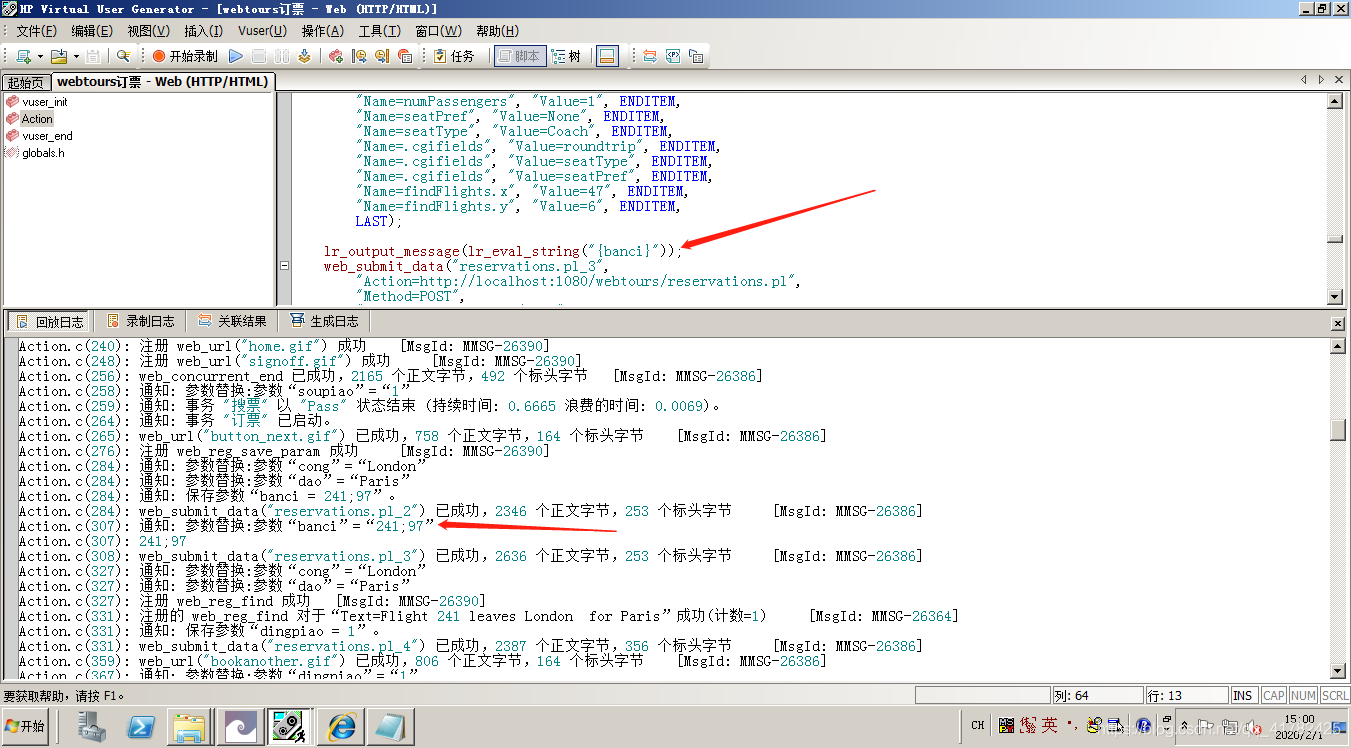Screen dimensions: 1351x748
Task: Open the Windows 开始 start button
Action: click(26, 726)
